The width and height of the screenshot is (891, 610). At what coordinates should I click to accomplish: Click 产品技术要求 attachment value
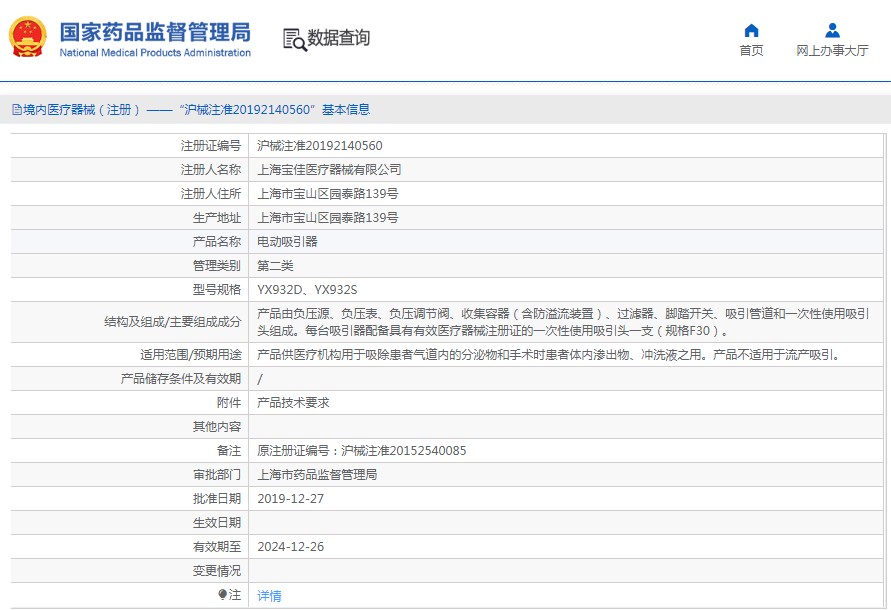[293, 402]
